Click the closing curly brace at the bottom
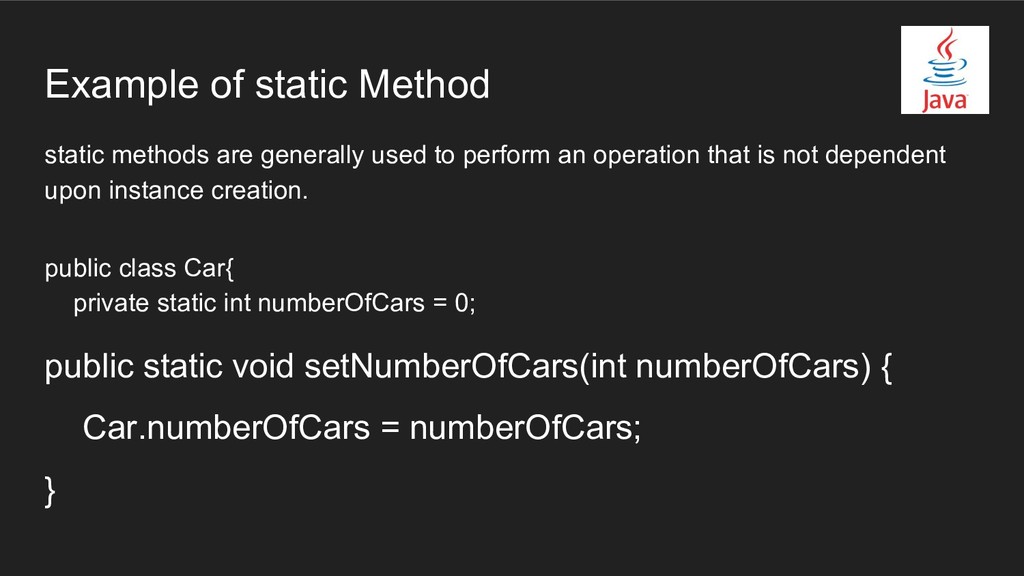1024x576 pixels. click(x=51, y=490)
